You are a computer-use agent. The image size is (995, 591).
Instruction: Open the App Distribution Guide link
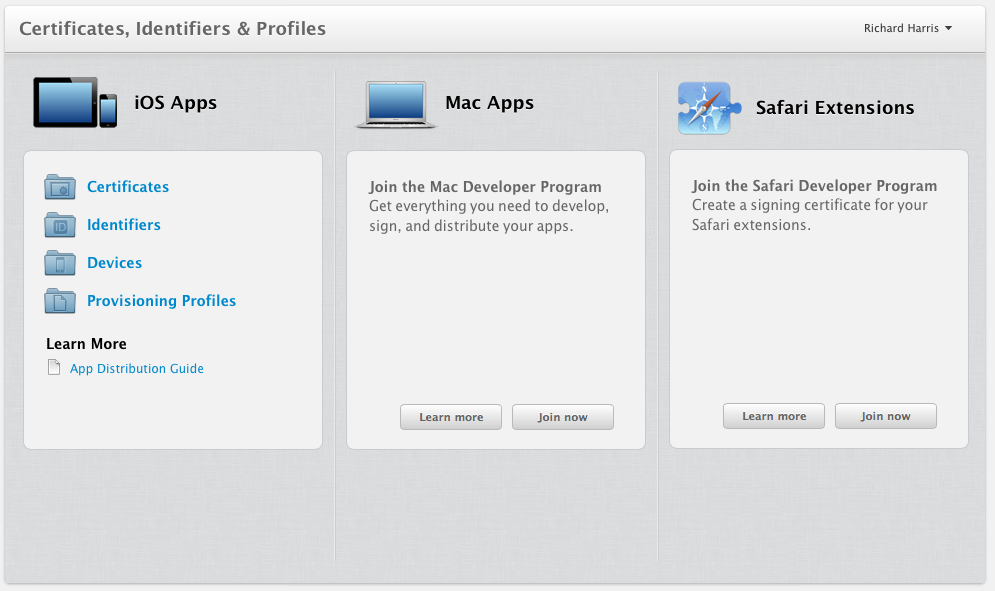click(136, 368)
